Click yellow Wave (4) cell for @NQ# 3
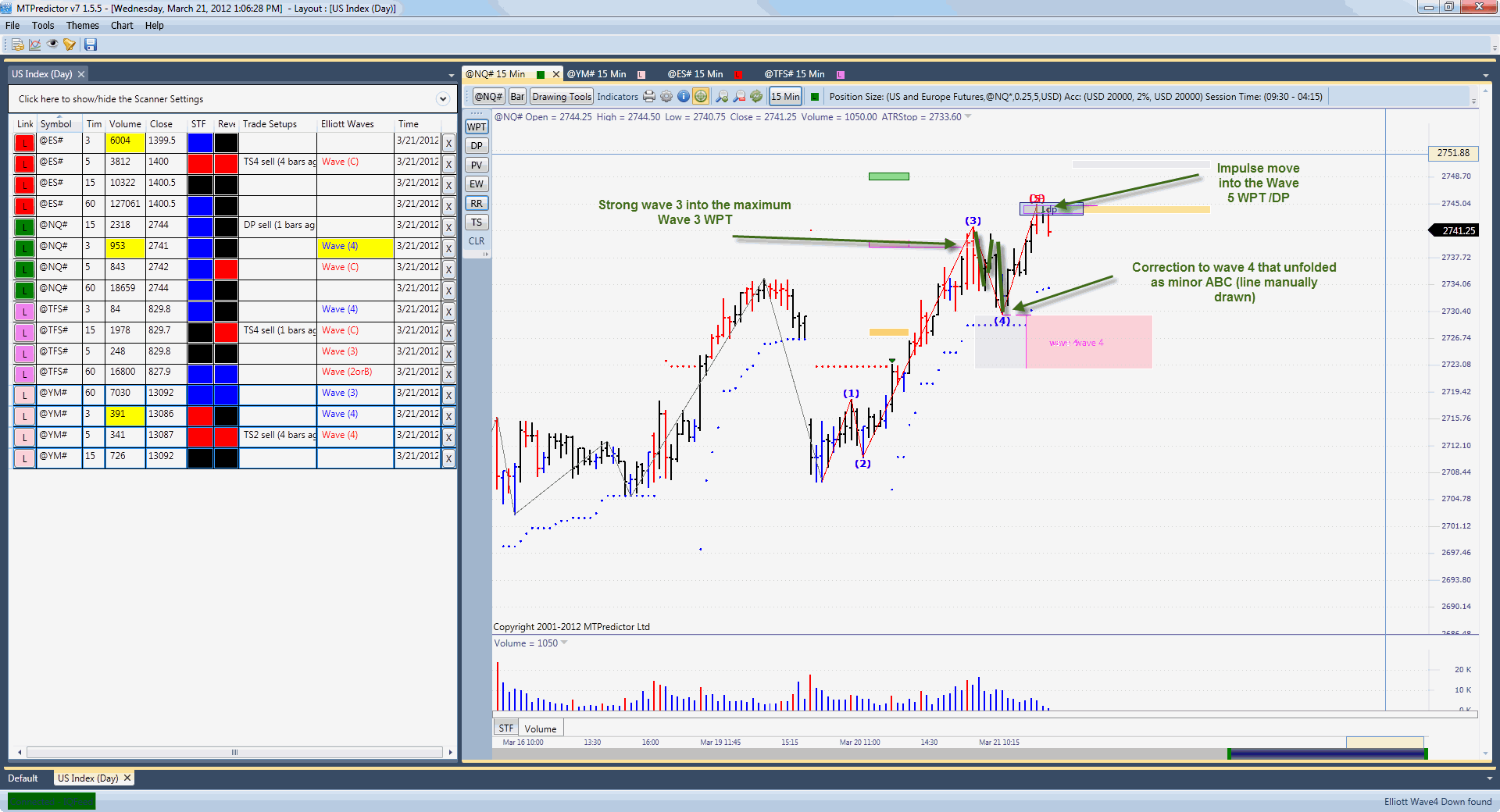This screenshot has width=1500, height=812. click(355, 248)
